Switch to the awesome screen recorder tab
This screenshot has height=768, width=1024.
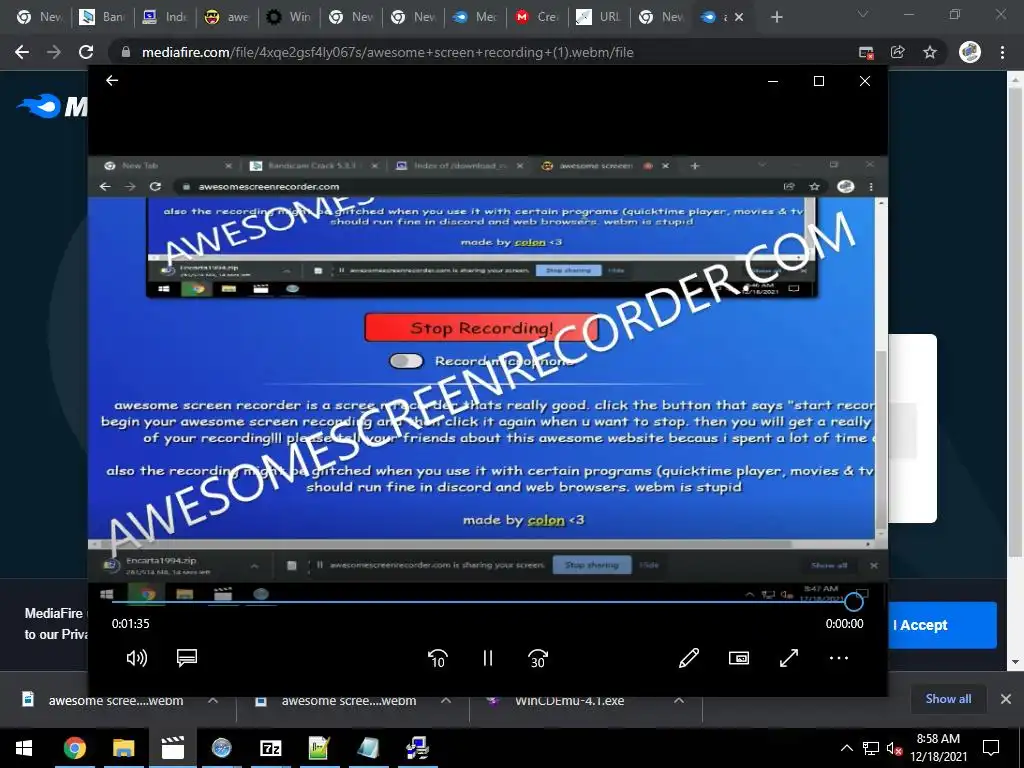click(x=226, y=17)
